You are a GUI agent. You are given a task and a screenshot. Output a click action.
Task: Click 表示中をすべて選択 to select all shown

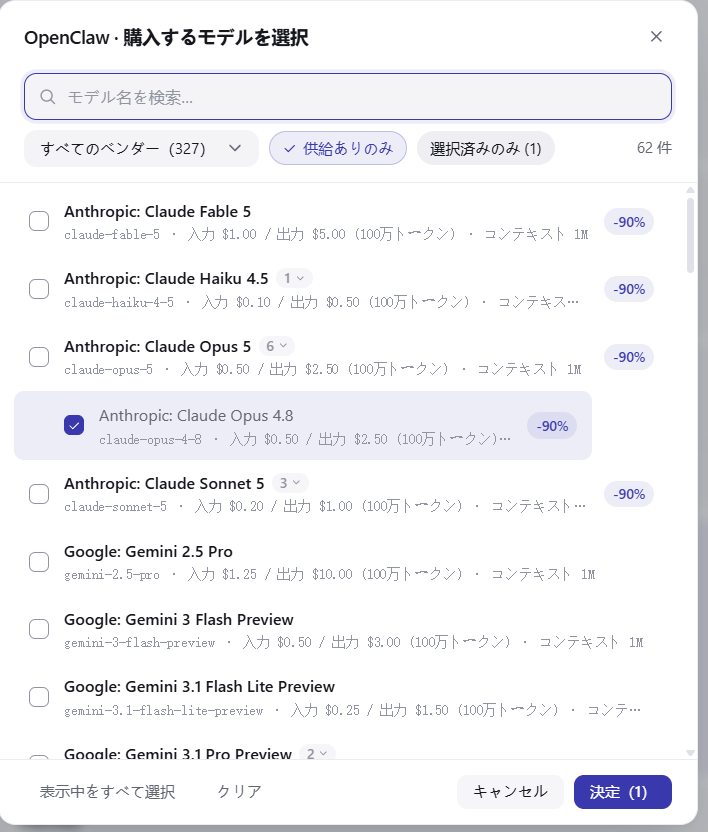107,792
